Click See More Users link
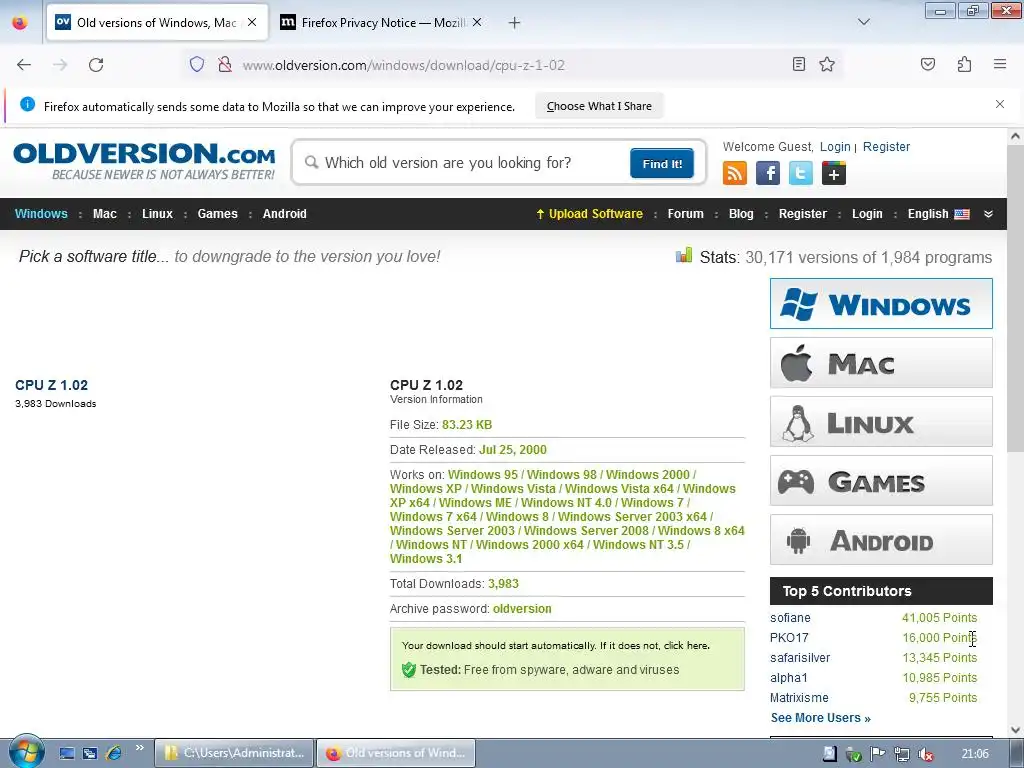Image resolution: width=1024 pixels, height=768 pixels. coord(820,718)
